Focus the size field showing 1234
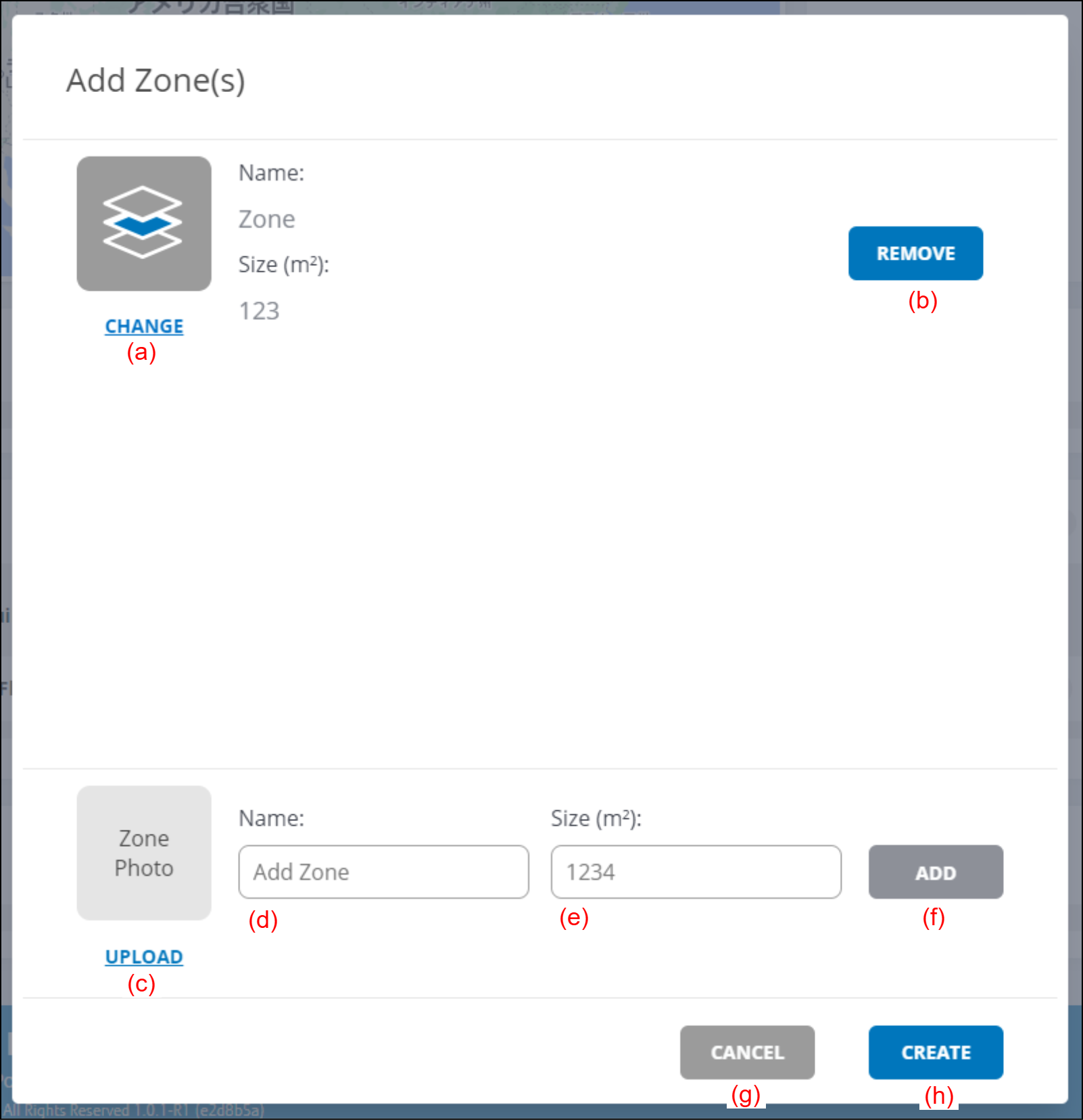Viewport: 1083px width, 1120px height. coord(695,871)
